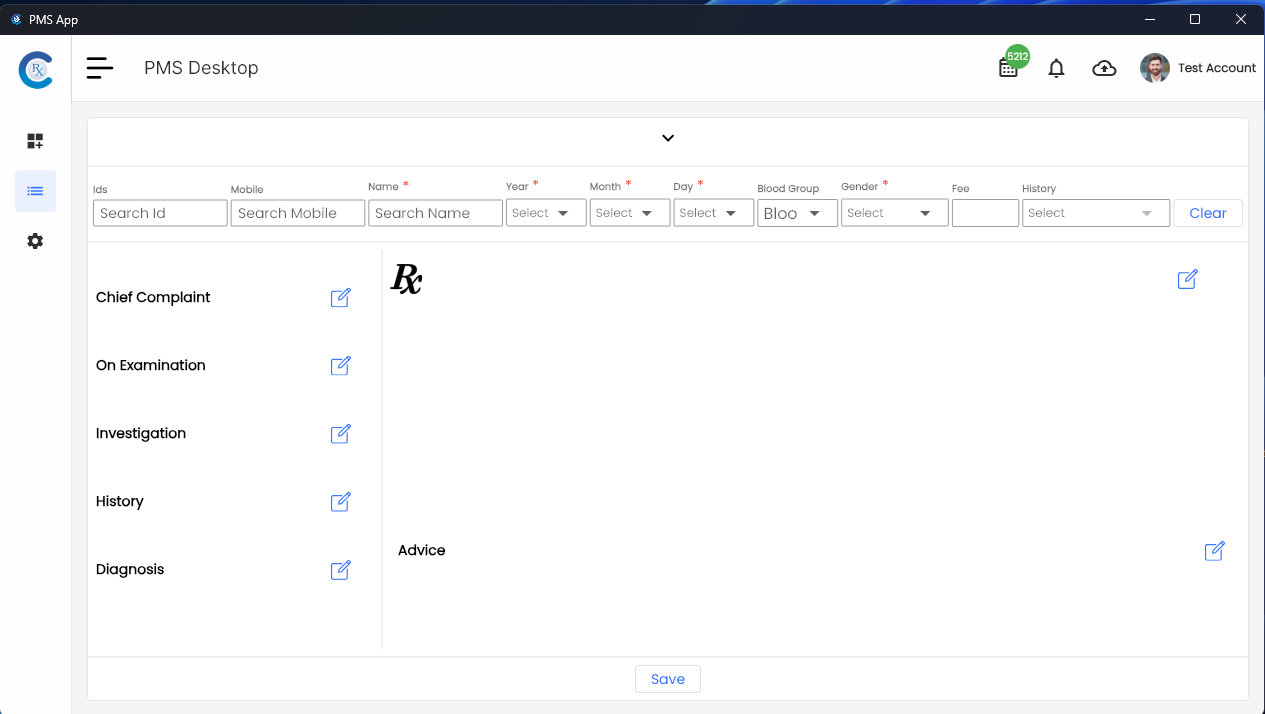Edit the History section
Image resolution: width=1265 pixels, height=714 pixels.
[340, 501]
